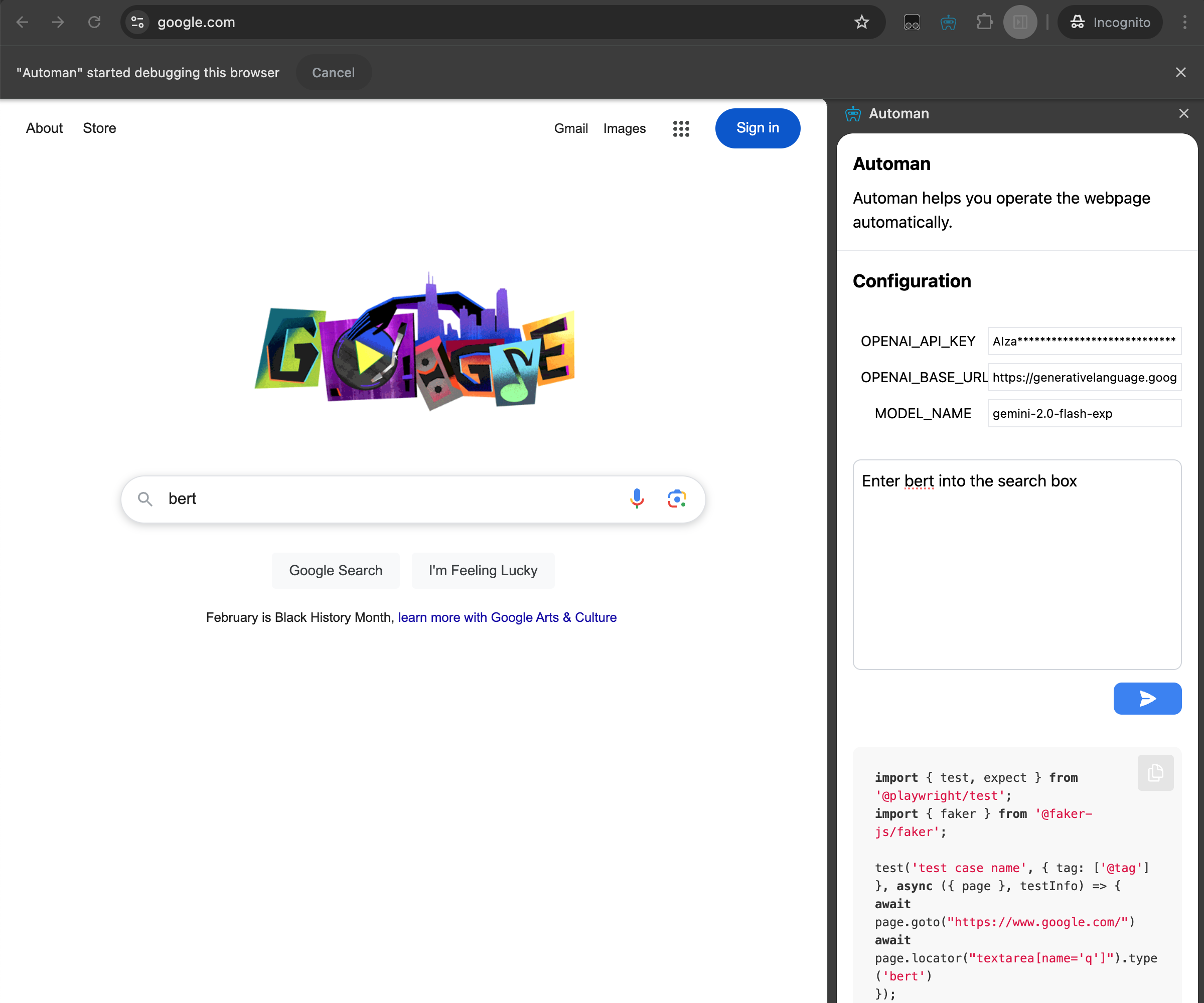Click the Configuration heading
Viewport: 1204px width, 1003px height.
point(912,281)
